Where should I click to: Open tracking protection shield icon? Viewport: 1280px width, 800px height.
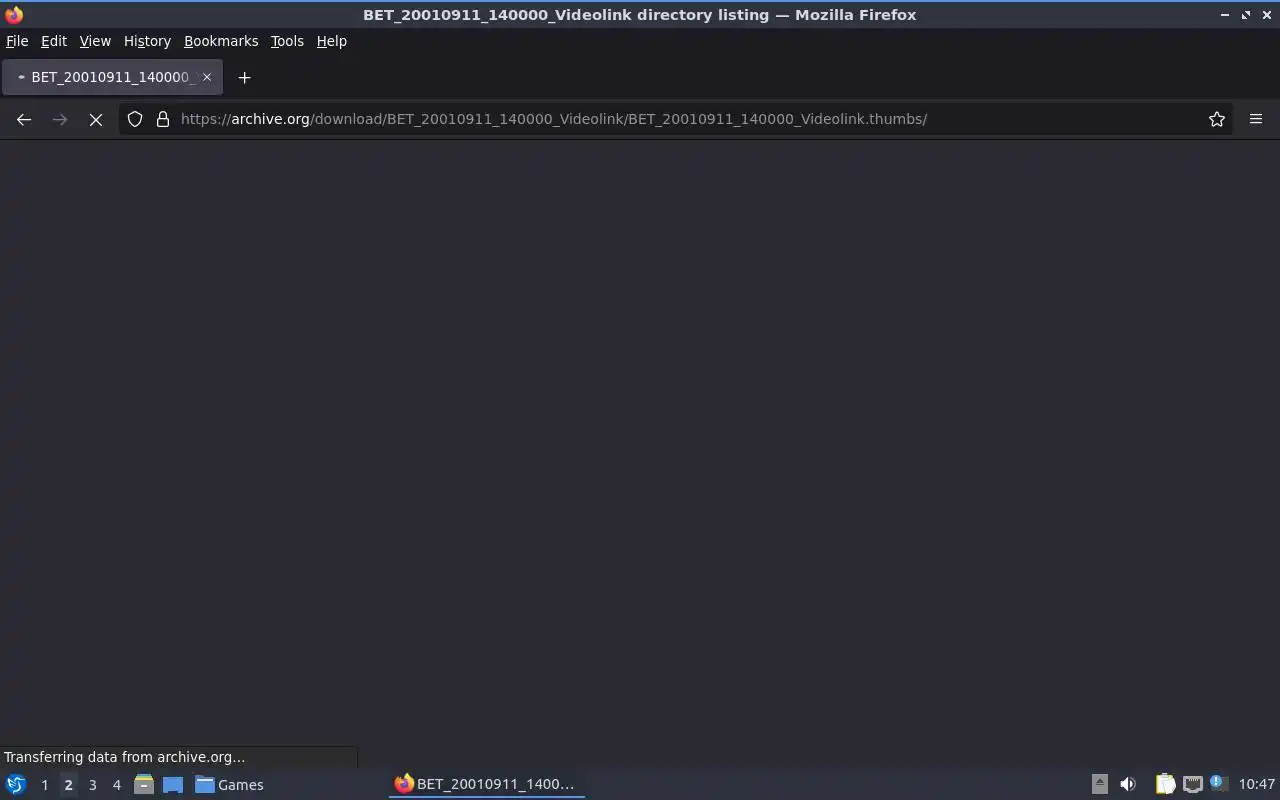click(x=135, y=119)
